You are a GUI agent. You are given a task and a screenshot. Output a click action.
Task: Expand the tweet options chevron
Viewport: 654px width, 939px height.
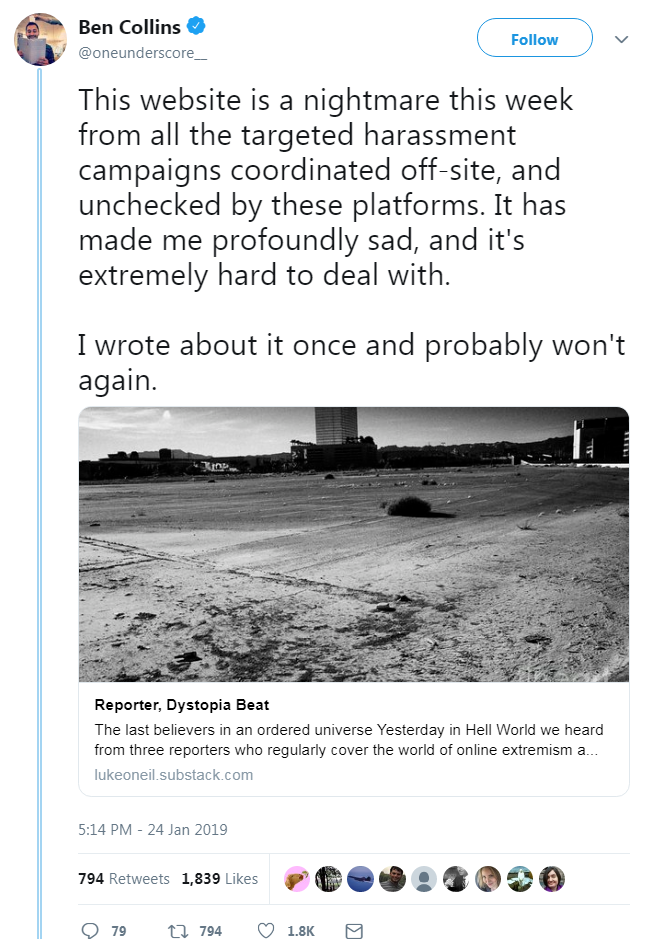(x=621, y=40)
